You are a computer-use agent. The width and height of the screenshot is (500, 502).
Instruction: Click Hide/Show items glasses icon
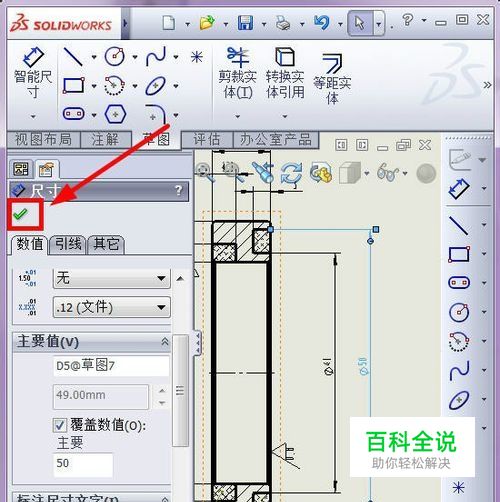click(388, 173)
